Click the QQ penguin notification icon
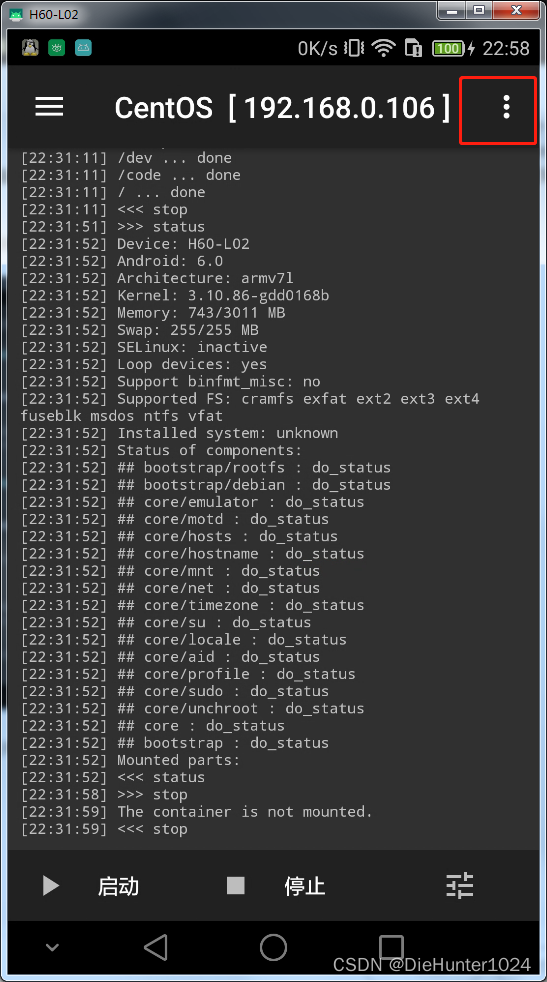 (30, 48)
